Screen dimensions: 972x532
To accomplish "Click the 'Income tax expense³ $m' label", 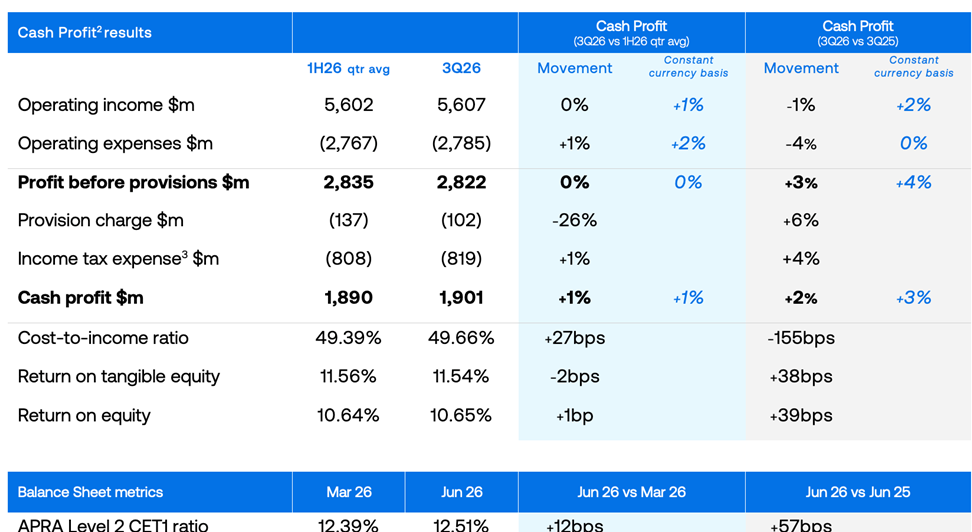I will 118,259.
